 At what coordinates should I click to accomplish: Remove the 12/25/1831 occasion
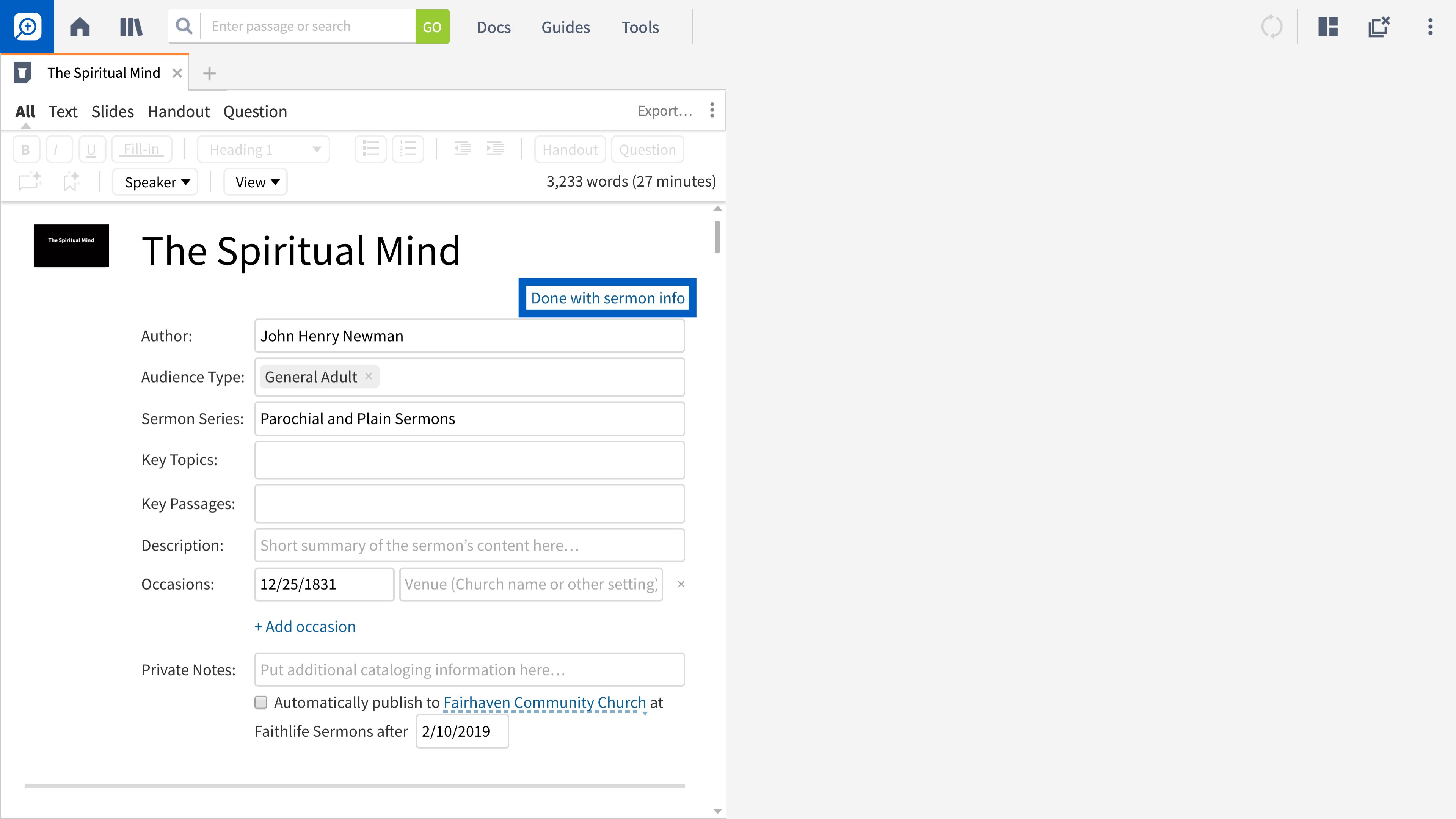681,584
